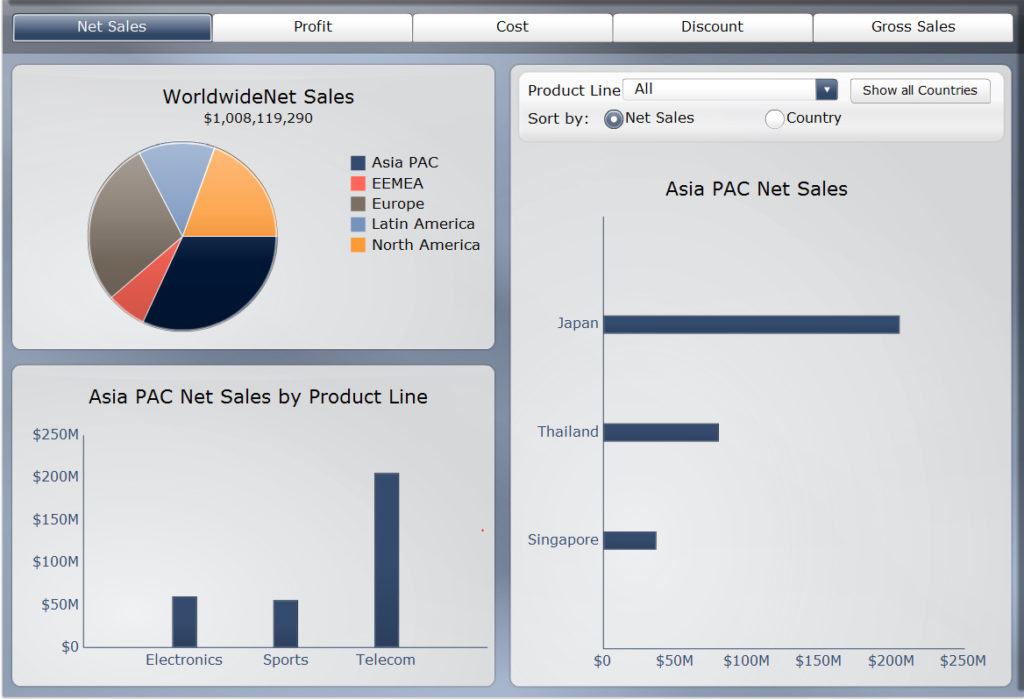The height and width of the screenshot is (699, 1024).
Task: Click the Thailand horizontal bar
Action: click(660, 432)
